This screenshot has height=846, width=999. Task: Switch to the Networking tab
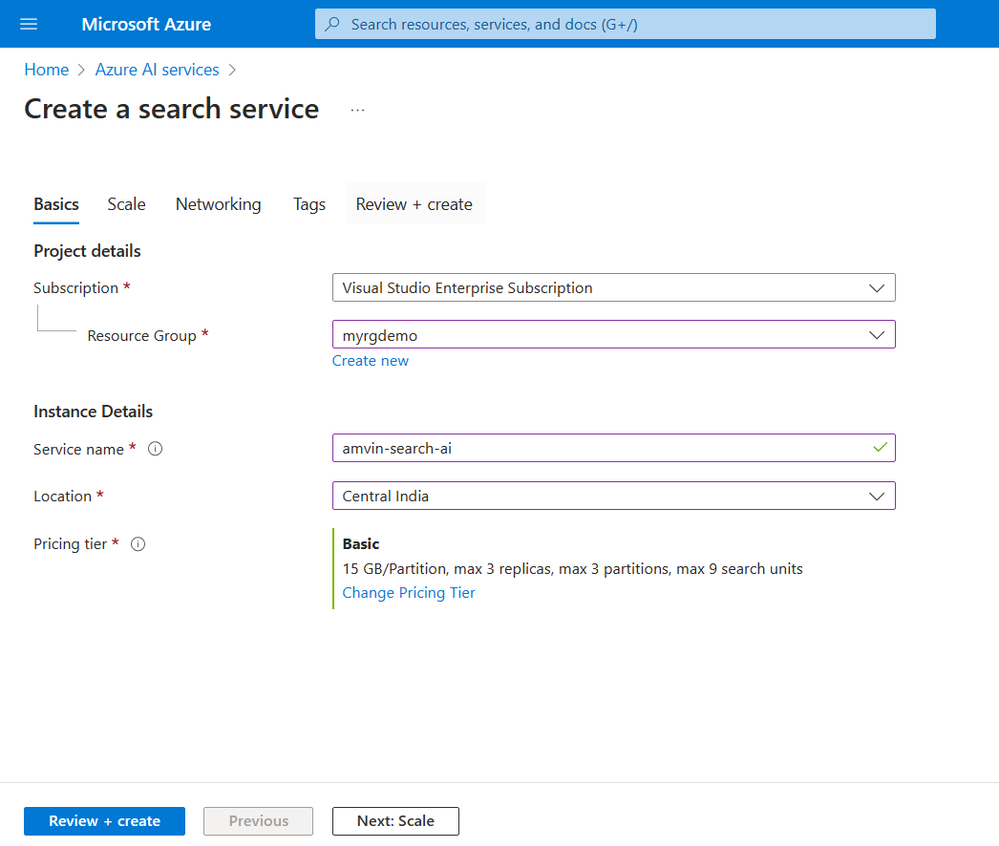click(x=219, y=204)
